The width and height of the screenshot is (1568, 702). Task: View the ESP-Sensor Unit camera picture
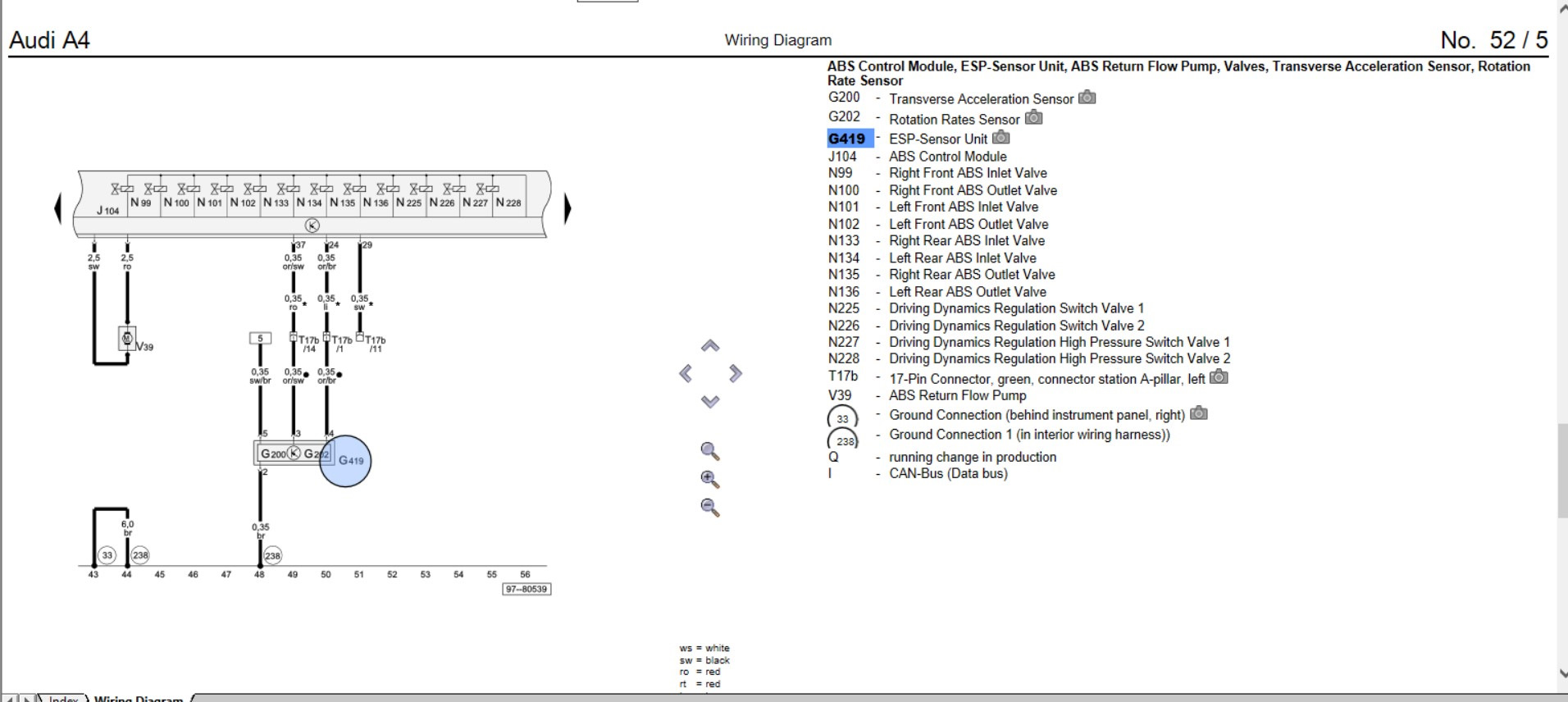(1001, 138)
